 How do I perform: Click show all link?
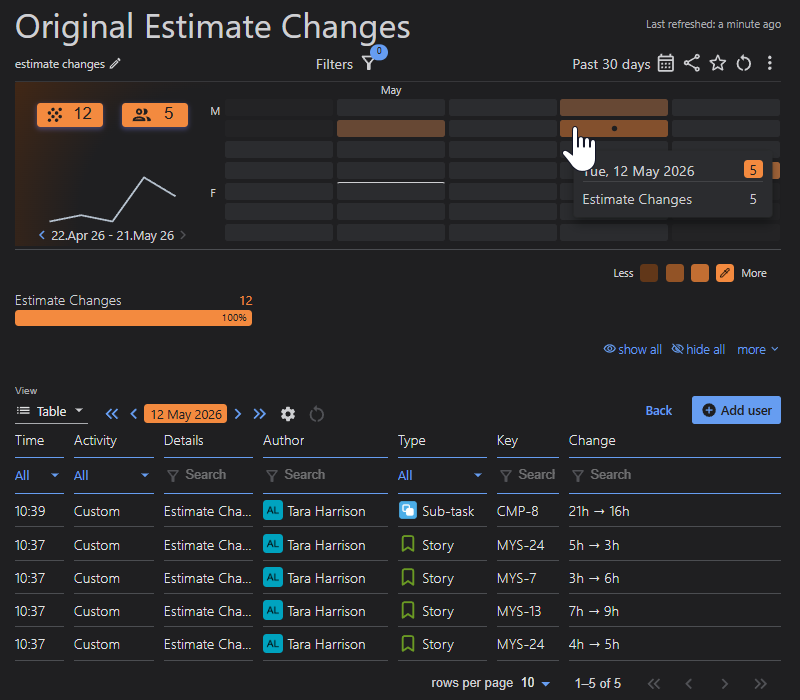(x=633, y=349)
